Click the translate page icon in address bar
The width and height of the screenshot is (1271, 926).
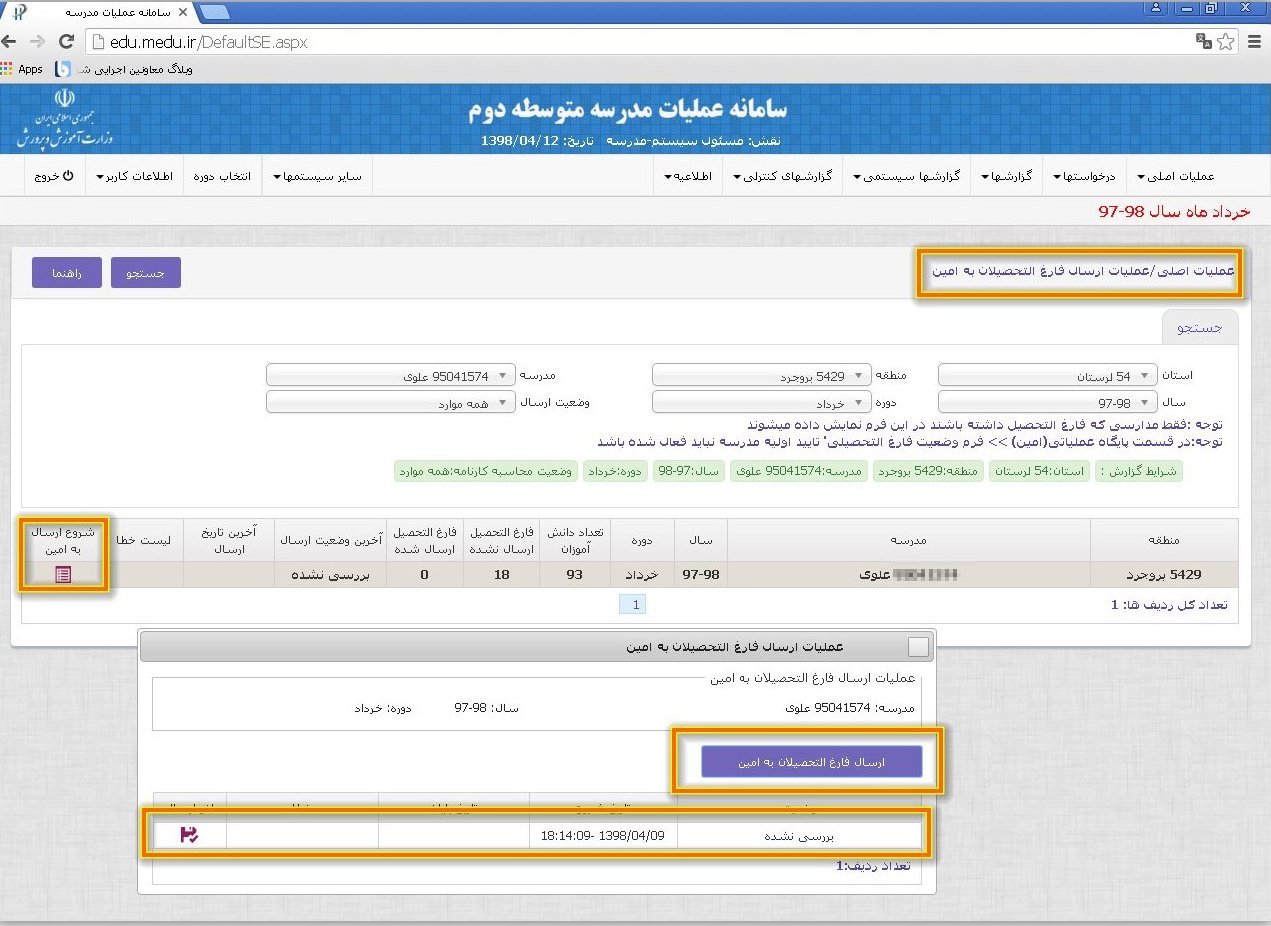coord(1204,42)
